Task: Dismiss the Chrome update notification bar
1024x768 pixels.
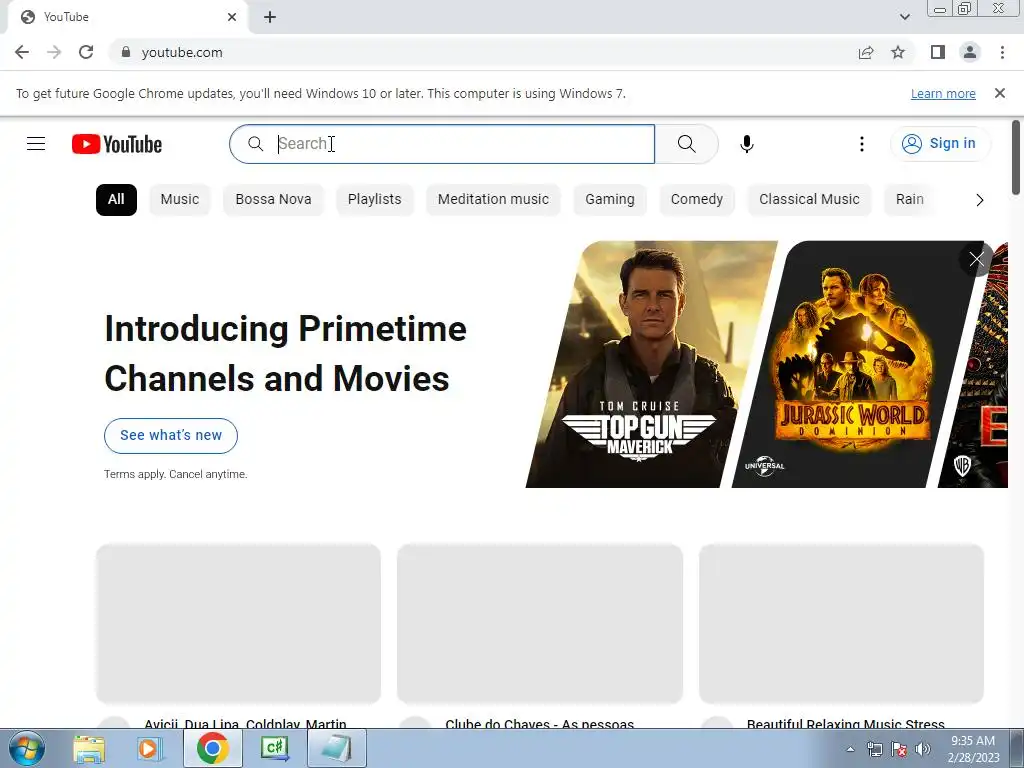Action: (x=1000, y=93)
